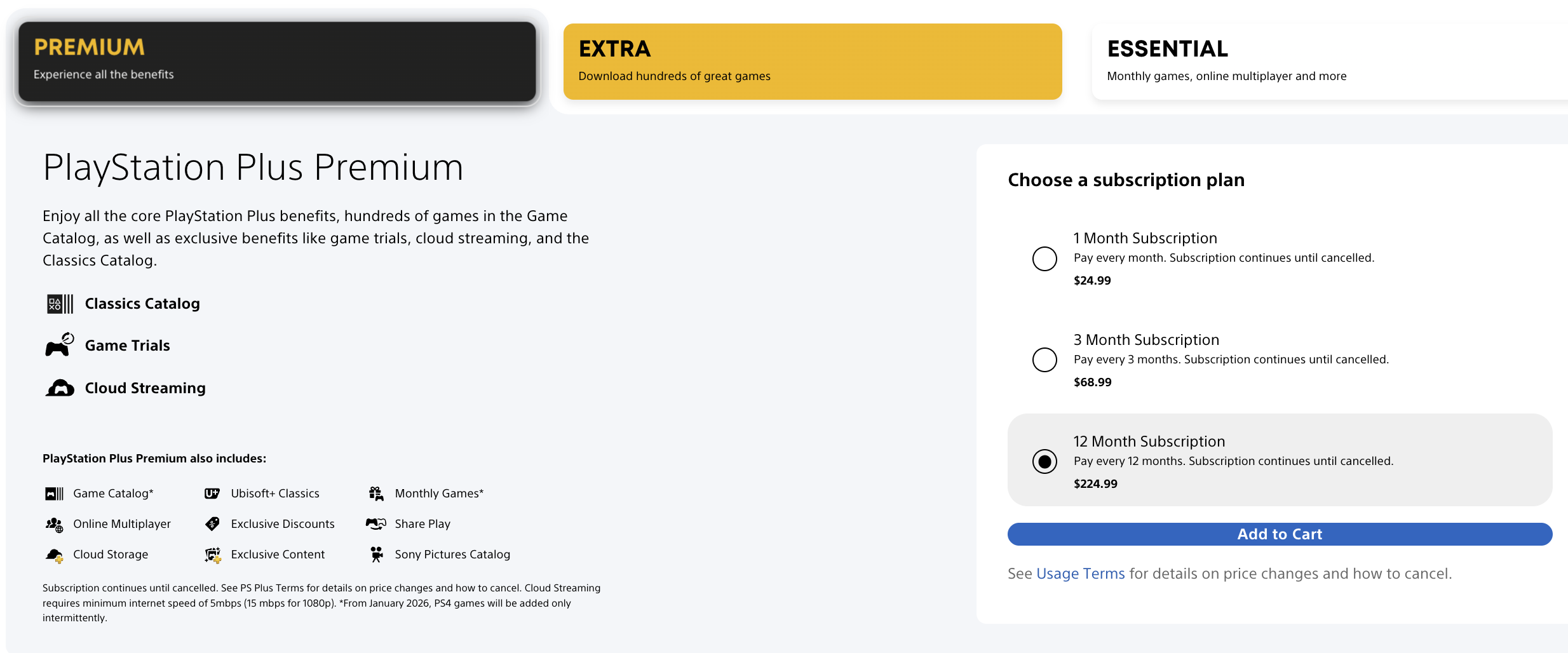Open the Usage Terms link
Viewport: 1568px width, 653px height.
coord(1080,574)
